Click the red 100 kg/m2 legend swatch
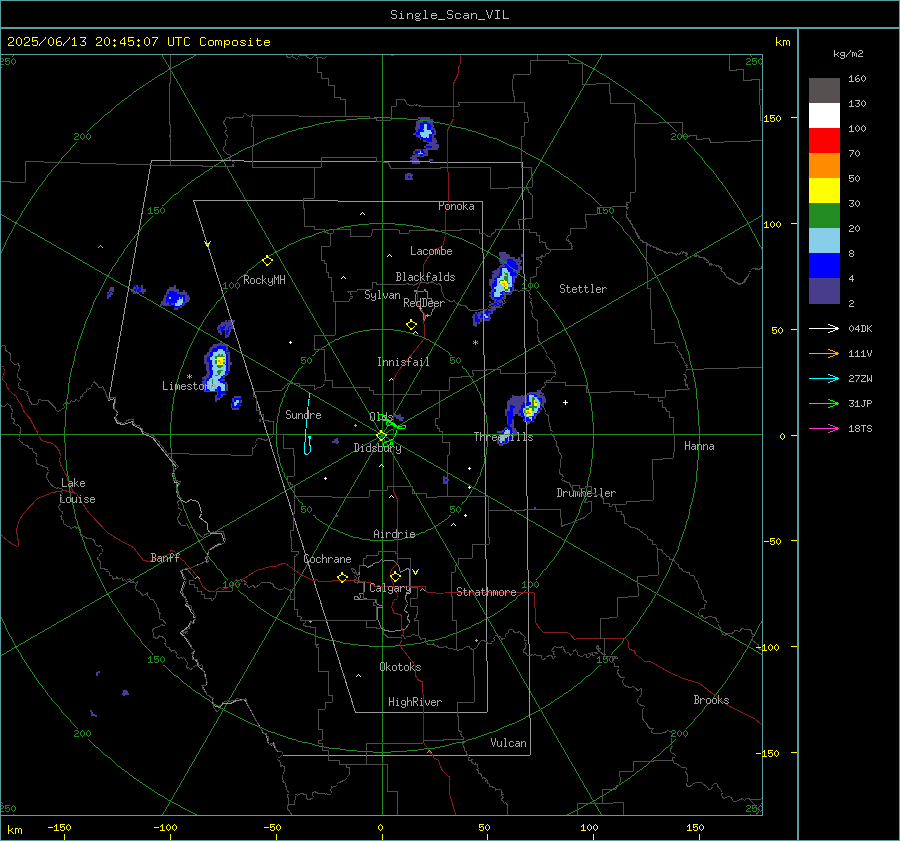 (x=824, y=141)
